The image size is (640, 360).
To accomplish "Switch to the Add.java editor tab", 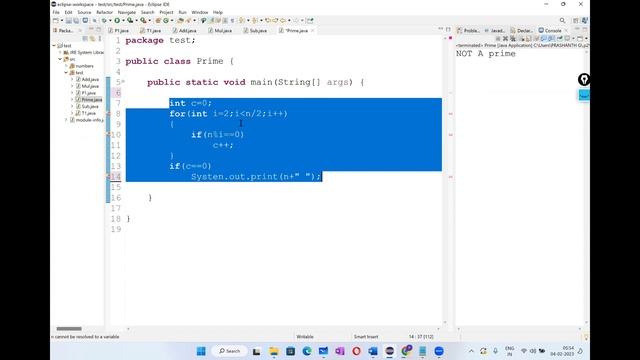I will [184, 31].
